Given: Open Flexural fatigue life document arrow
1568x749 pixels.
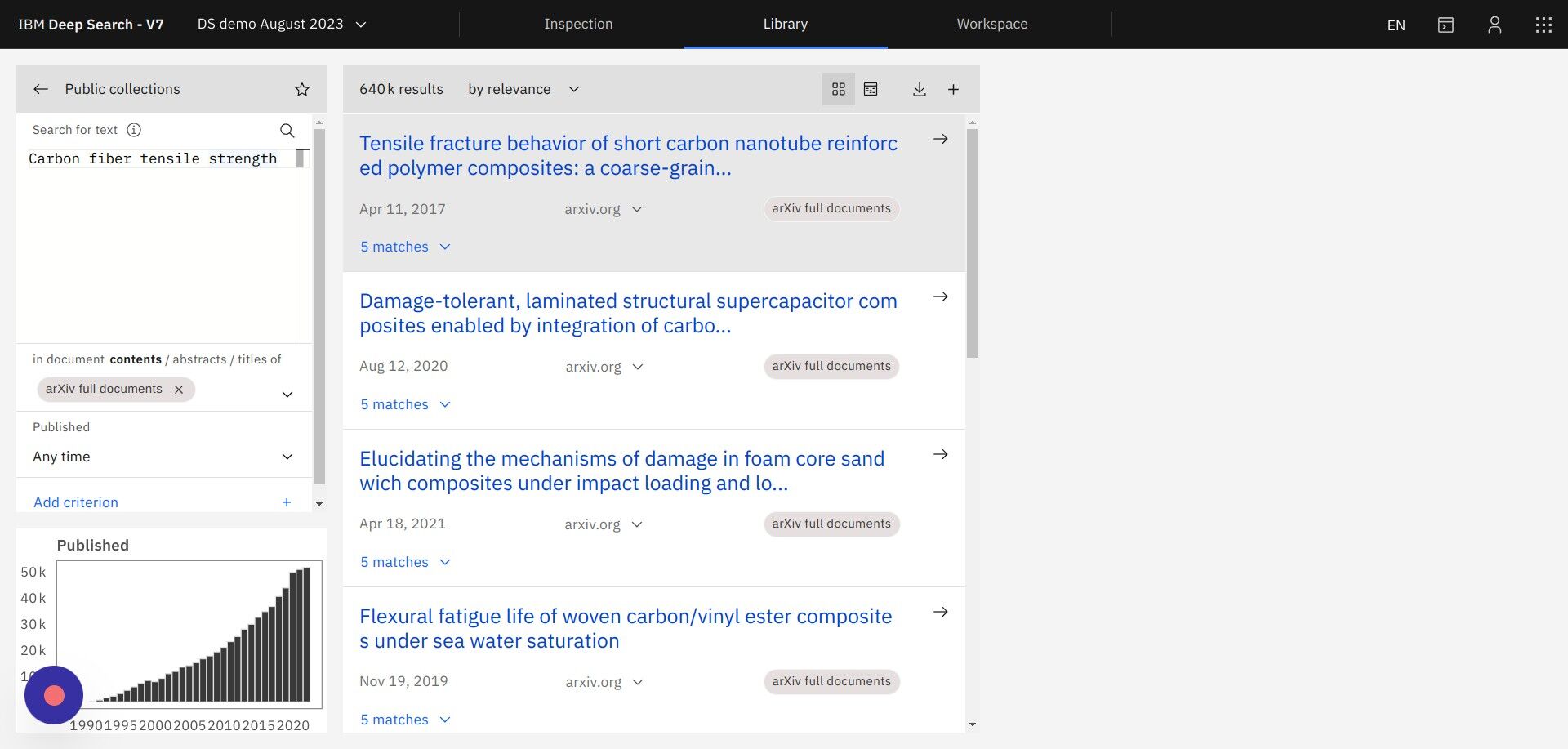Looking at the screenshot, I should (x=941, y=613).
